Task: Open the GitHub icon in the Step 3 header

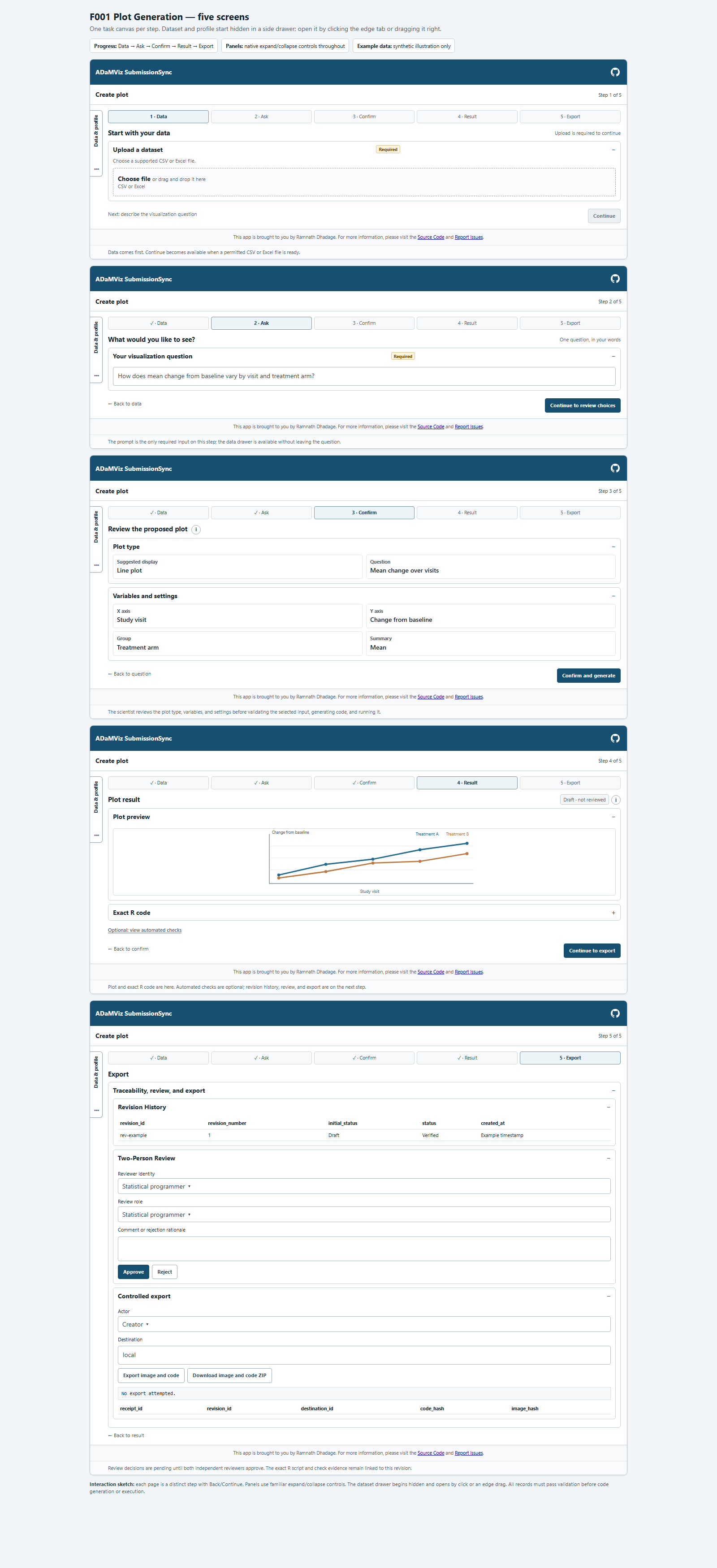Action: click(615, 468)
